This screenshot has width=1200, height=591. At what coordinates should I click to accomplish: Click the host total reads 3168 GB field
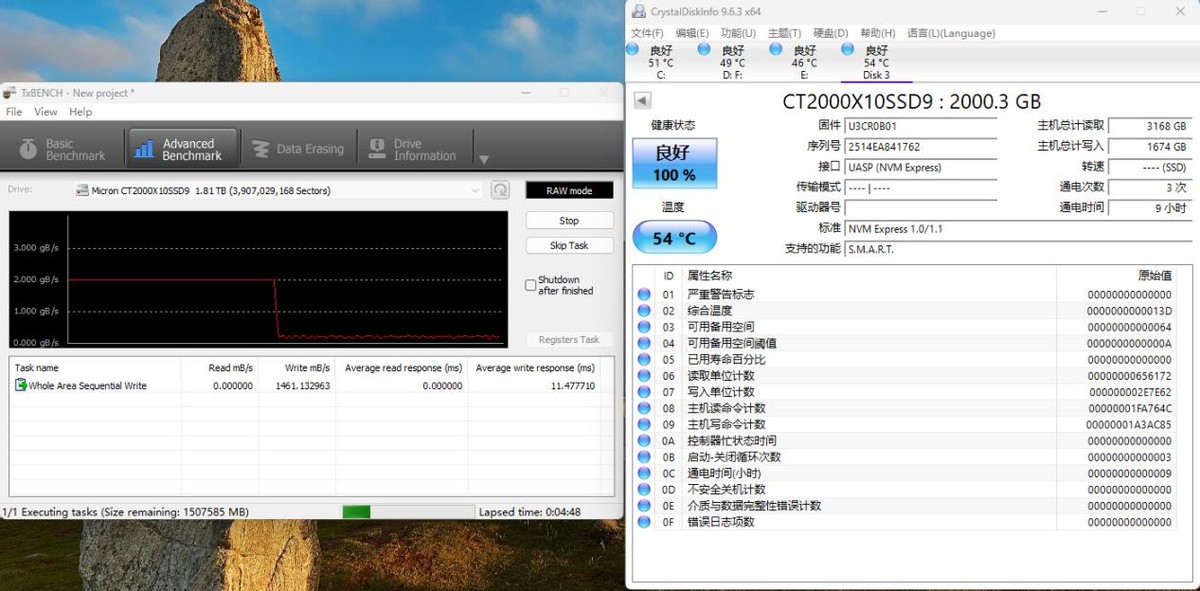(1150, 126)
